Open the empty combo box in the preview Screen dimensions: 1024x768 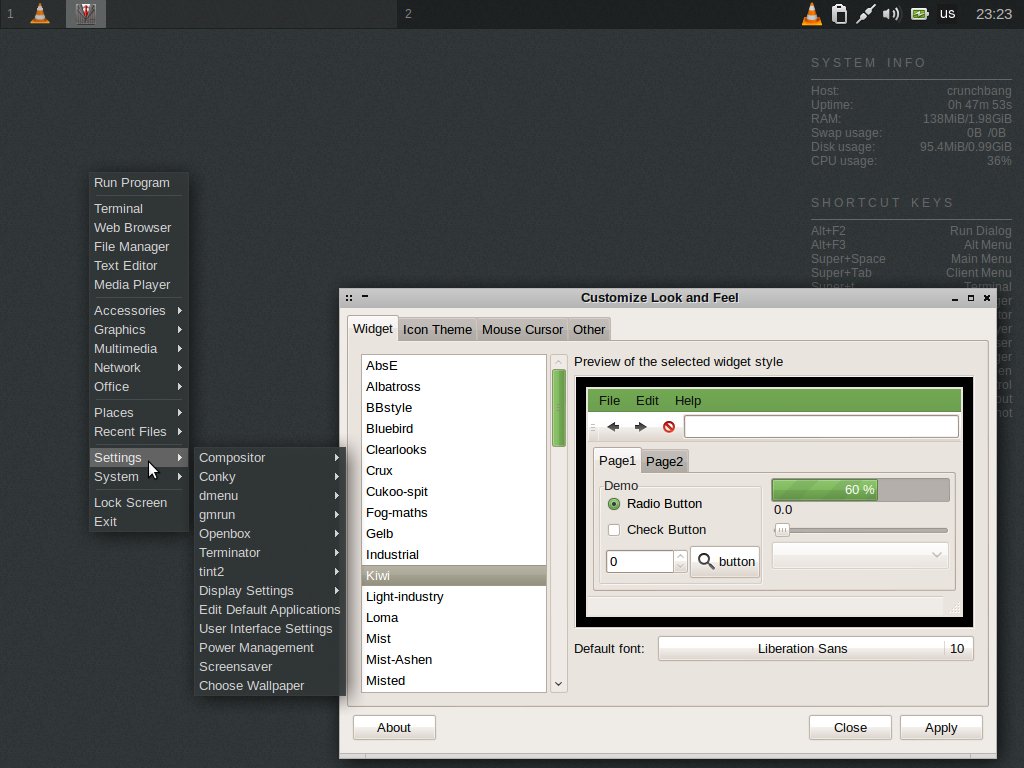(x=860, y=555)
